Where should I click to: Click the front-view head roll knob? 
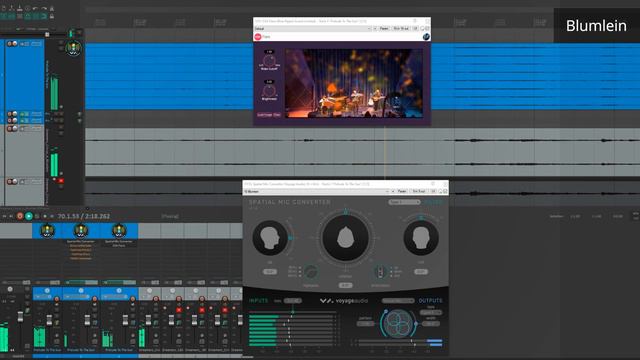point(421,238)
